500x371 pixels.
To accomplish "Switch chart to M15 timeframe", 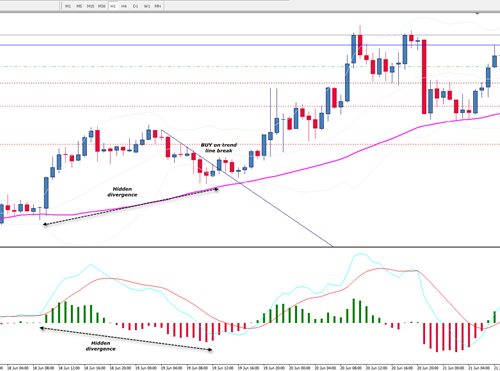I will [90, 6].
